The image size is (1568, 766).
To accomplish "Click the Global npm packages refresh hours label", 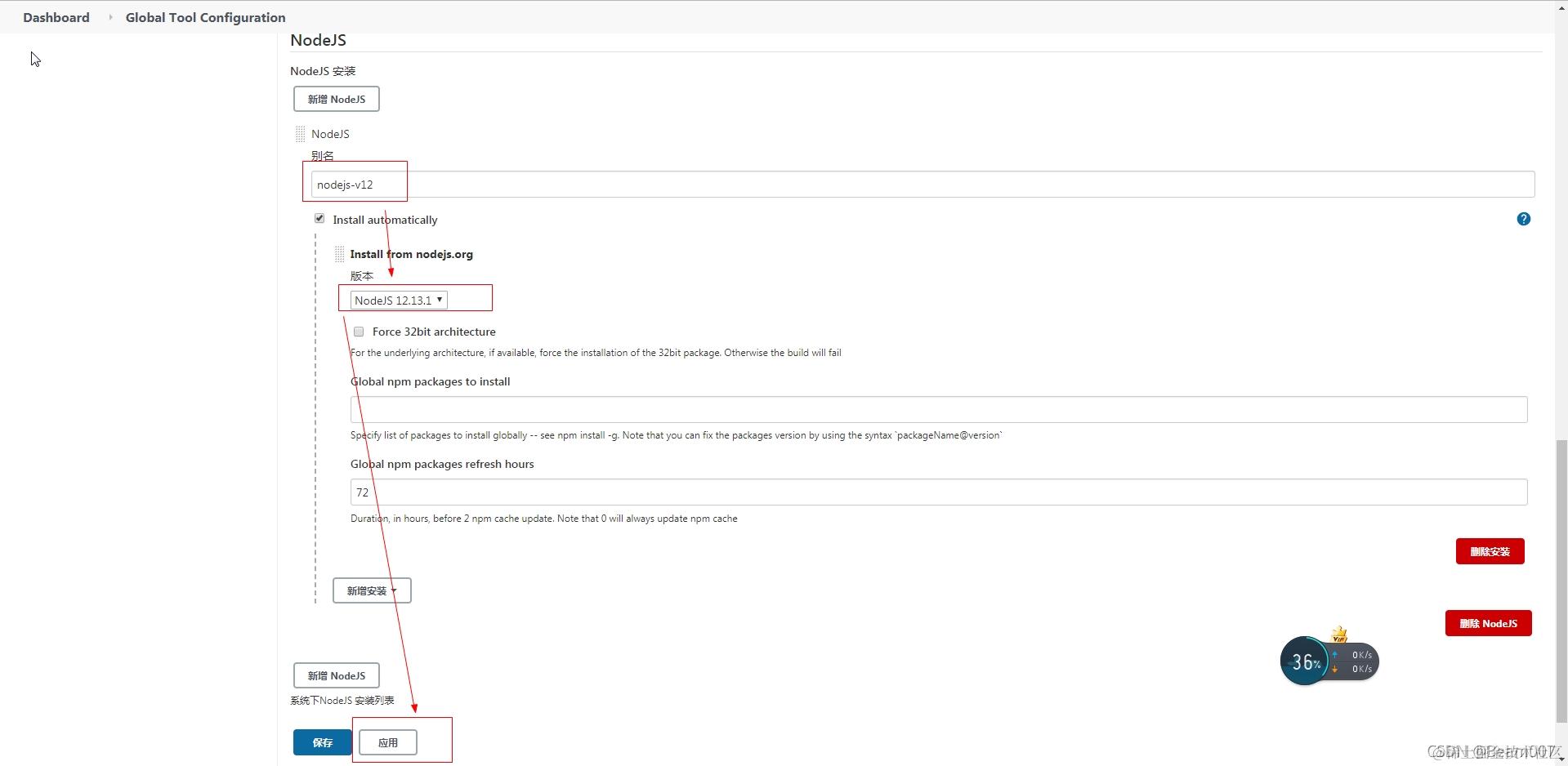I will (x=442, y=464).
